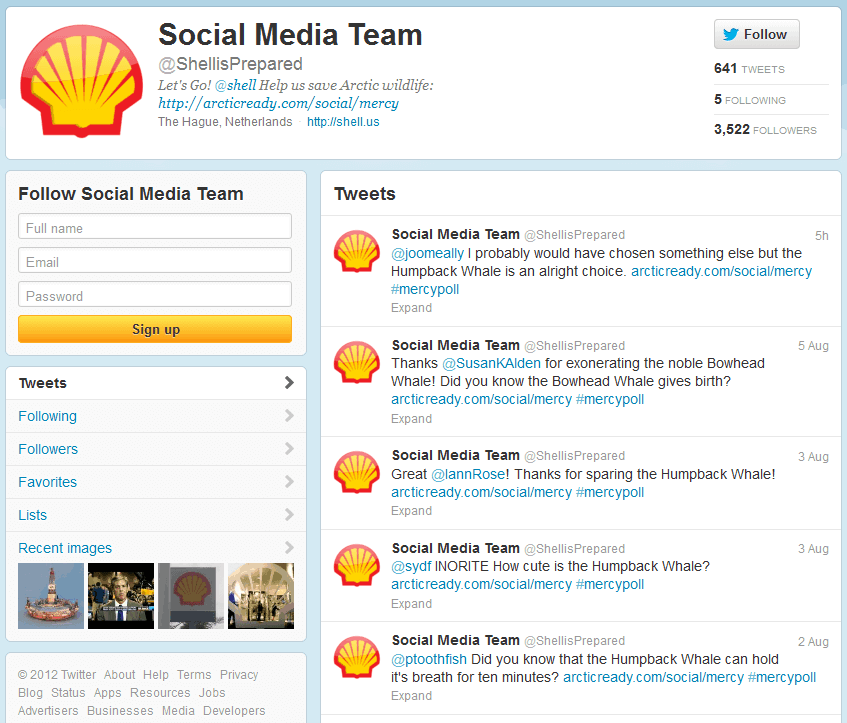
Task: Open the shell-shaped building image thumbnail
Action: (261, 596)
